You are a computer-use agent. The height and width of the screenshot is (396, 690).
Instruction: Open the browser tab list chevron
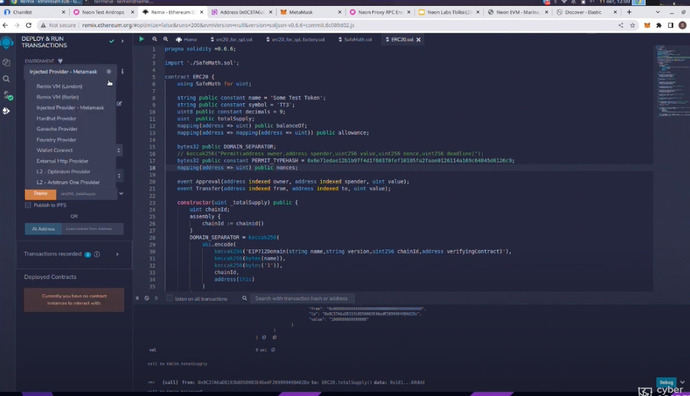click(x=657, y=12)
